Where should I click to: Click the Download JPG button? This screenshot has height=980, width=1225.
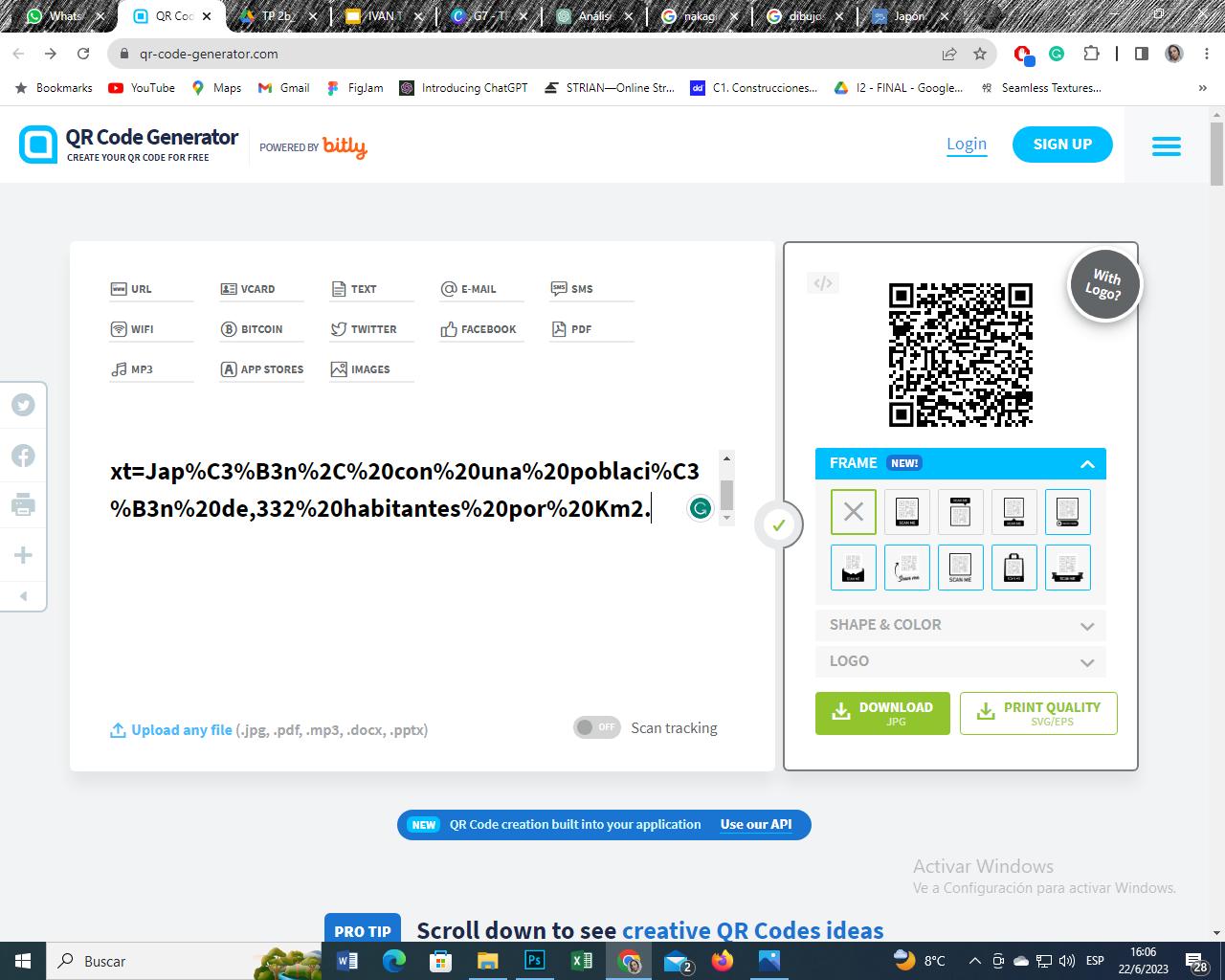pos(882,713)
